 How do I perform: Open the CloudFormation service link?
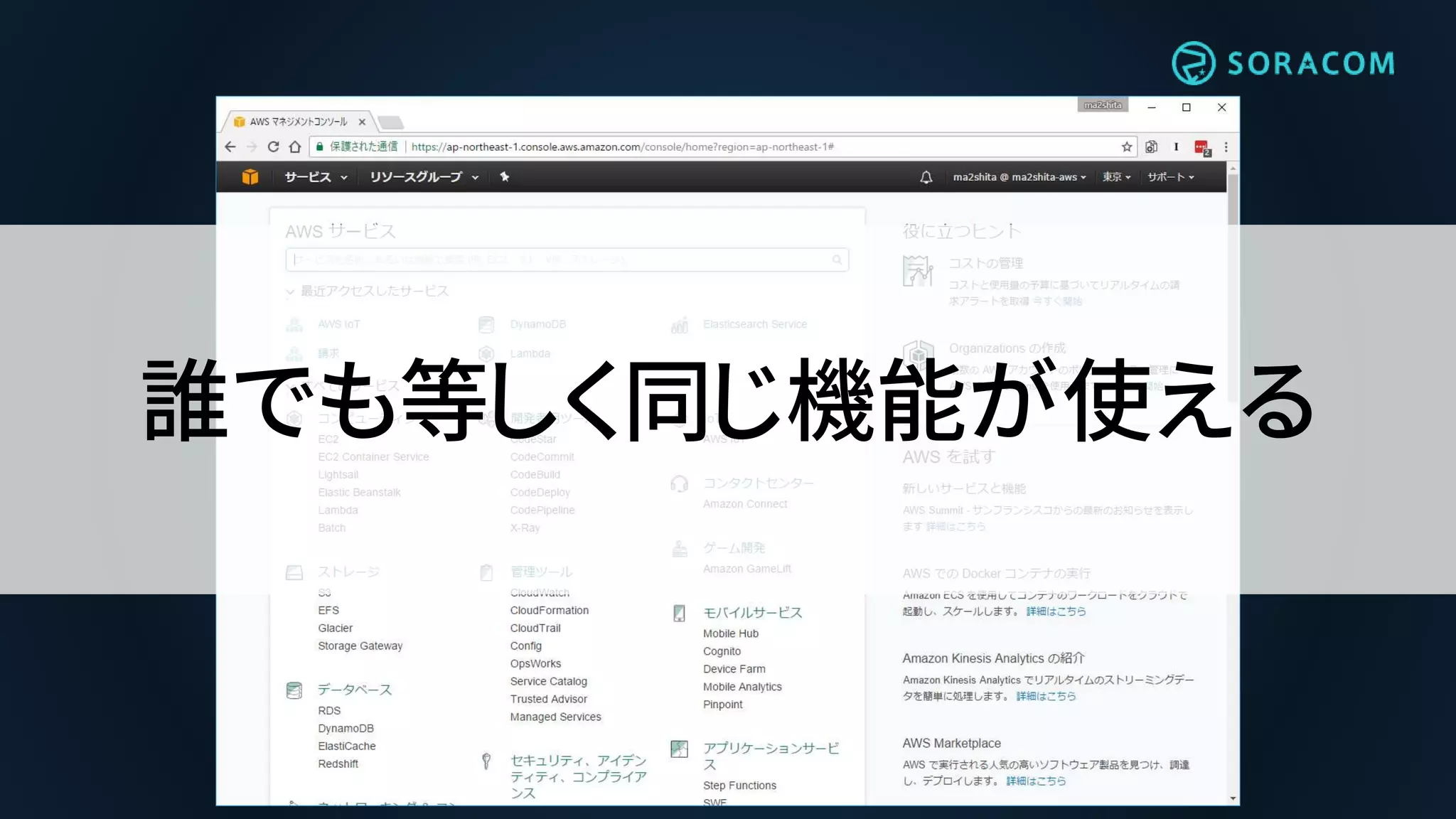550,611
